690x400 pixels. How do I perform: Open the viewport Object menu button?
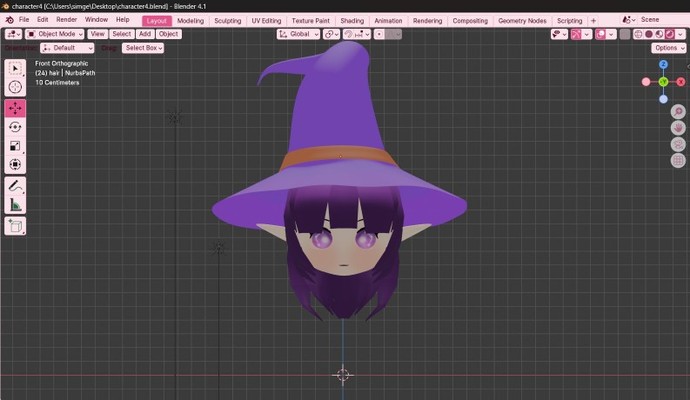pyautogui.click(x=169, y=34)
